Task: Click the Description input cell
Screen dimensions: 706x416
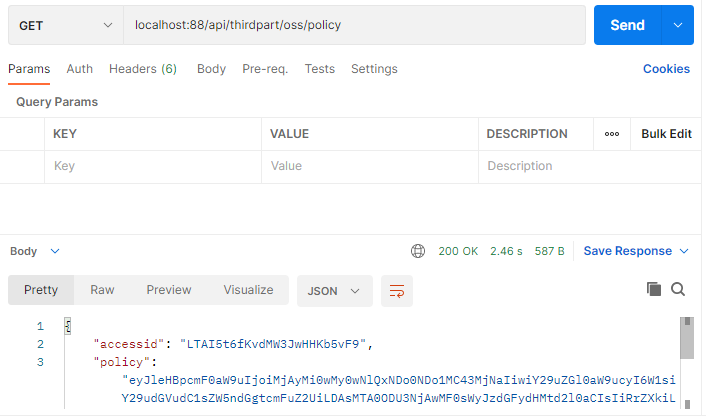Action: tap(590, 166)
